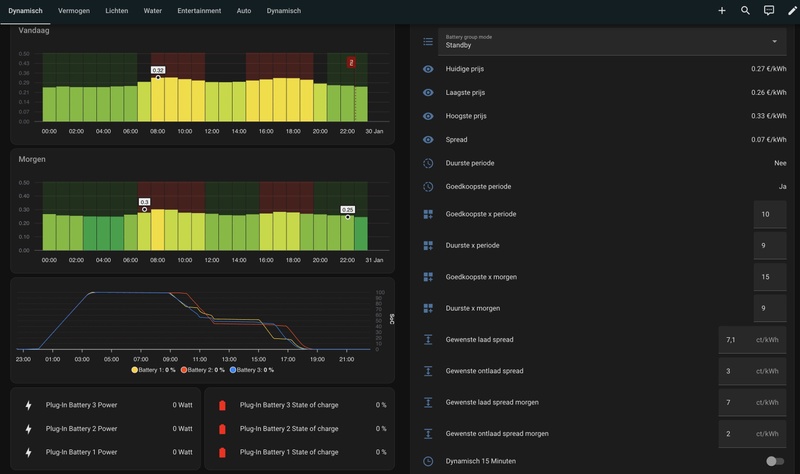Click red battery icon for Battery 1 State of charge

coord(222,451)
